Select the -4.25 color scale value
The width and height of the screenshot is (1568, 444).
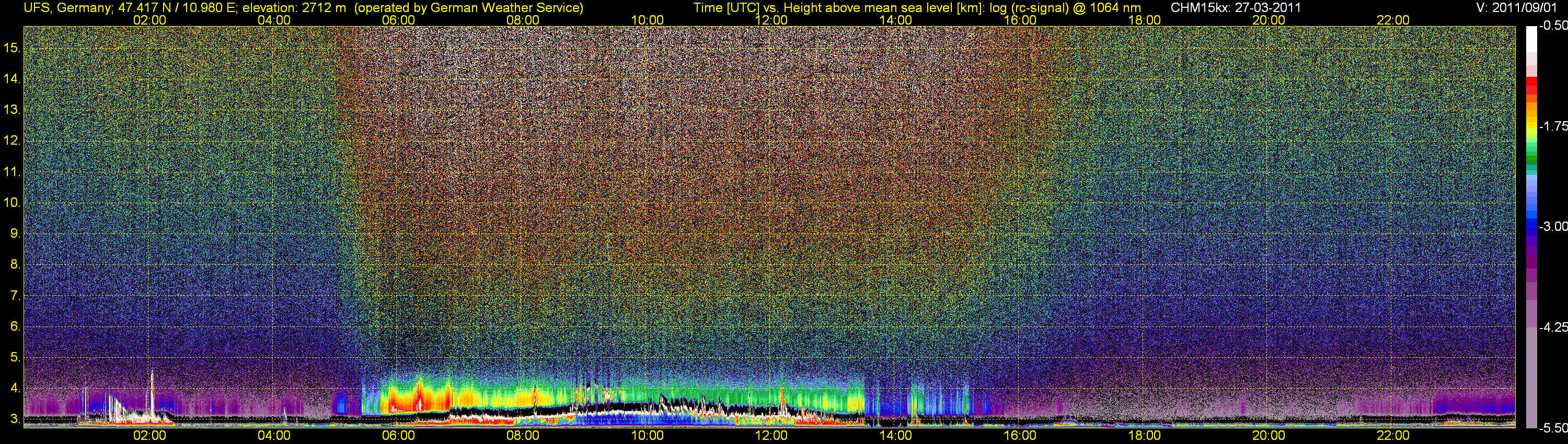click(x=1553, y=327)
